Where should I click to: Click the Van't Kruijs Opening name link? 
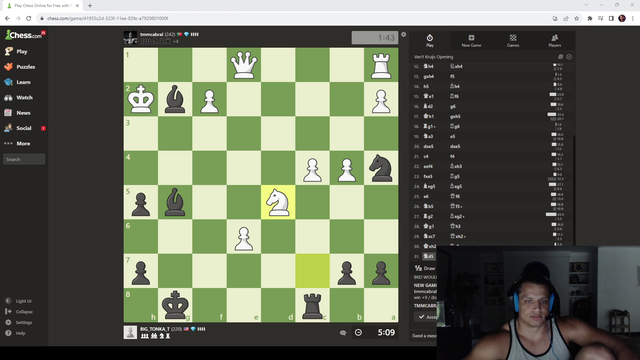coord(433,57)
